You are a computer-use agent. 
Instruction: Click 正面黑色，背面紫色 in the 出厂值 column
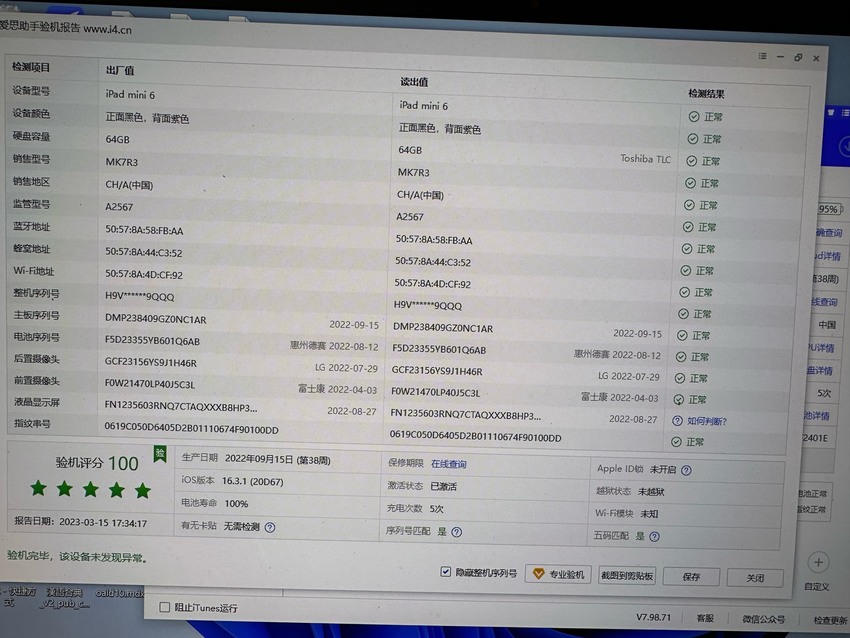[147, 118]
